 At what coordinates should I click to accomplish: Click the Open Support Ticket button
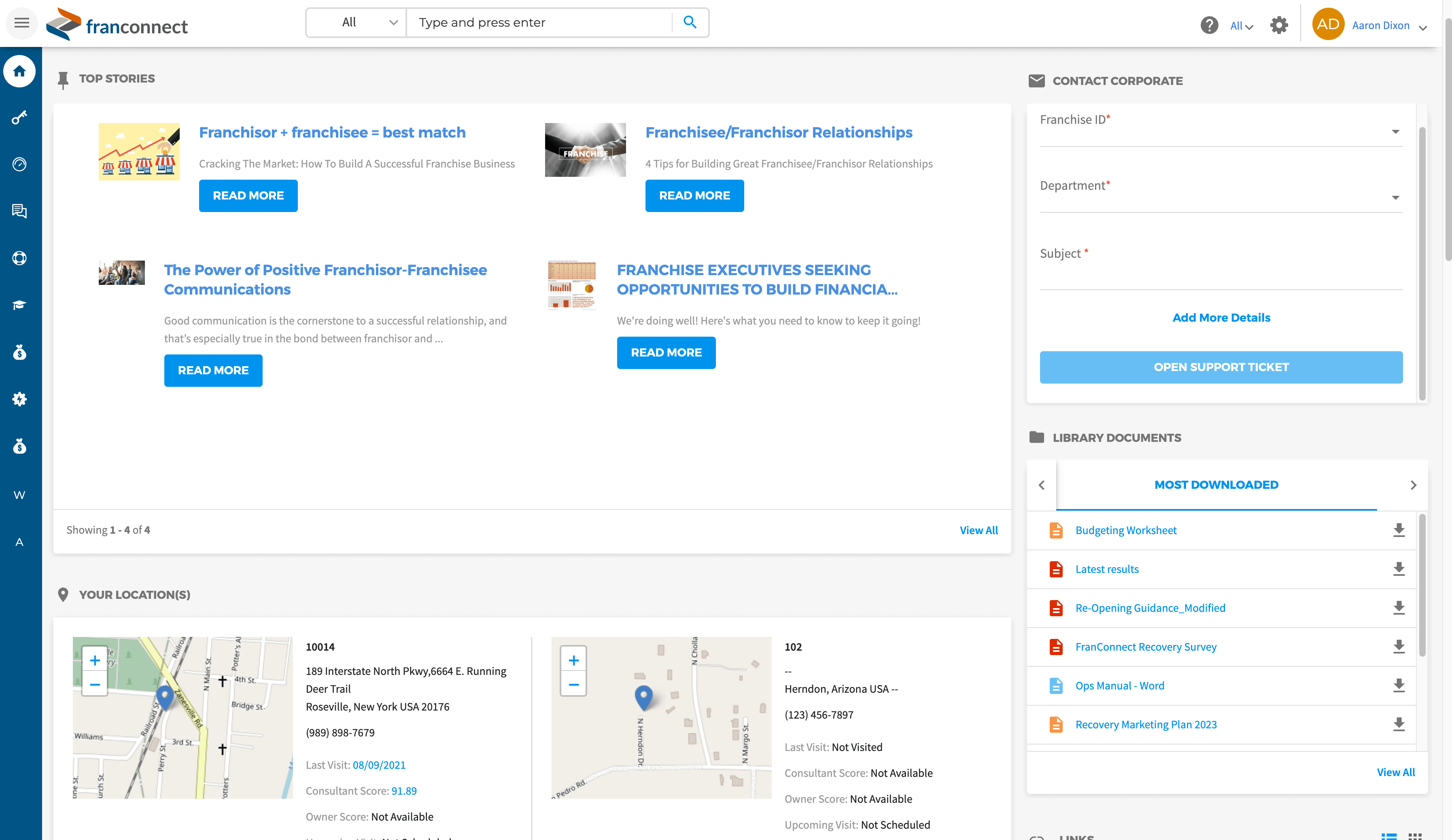point(1221,367)
